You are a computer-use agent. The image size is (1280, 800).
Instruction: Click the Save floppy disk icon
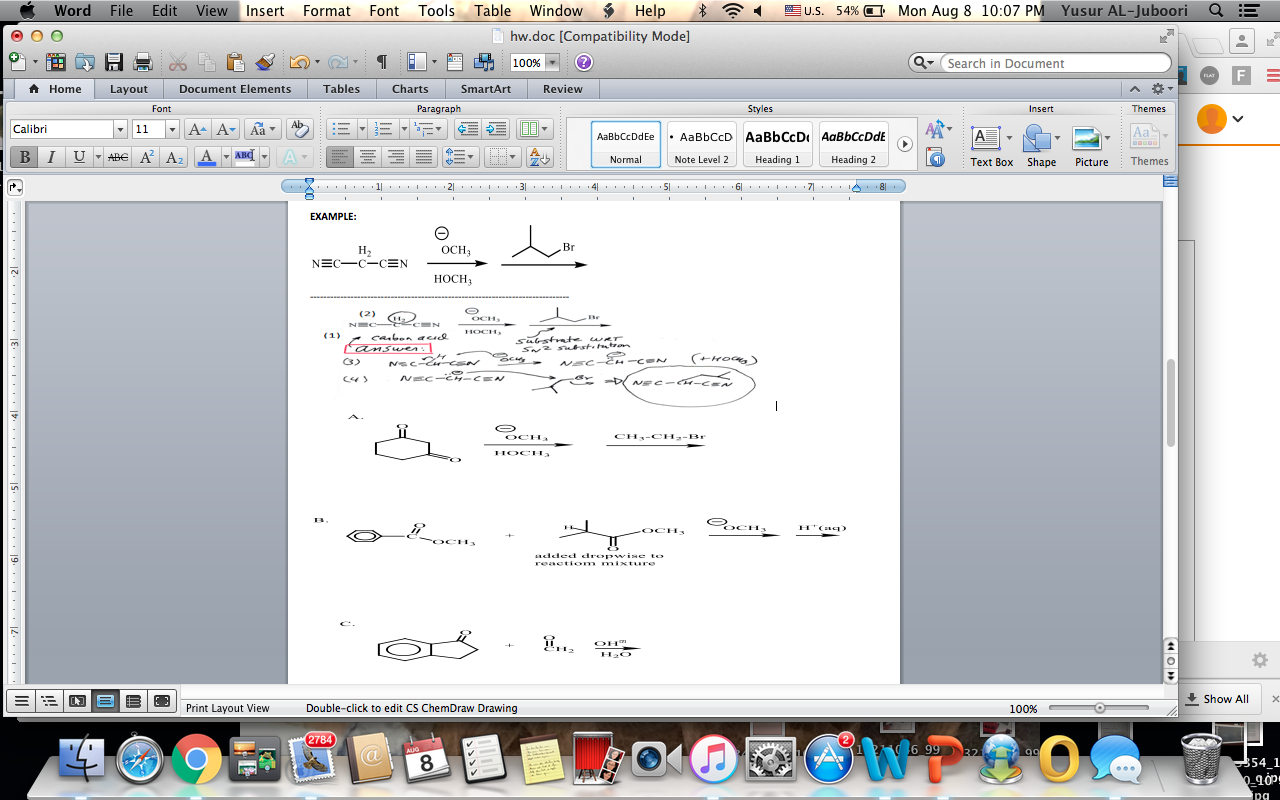tap(113, 62)
